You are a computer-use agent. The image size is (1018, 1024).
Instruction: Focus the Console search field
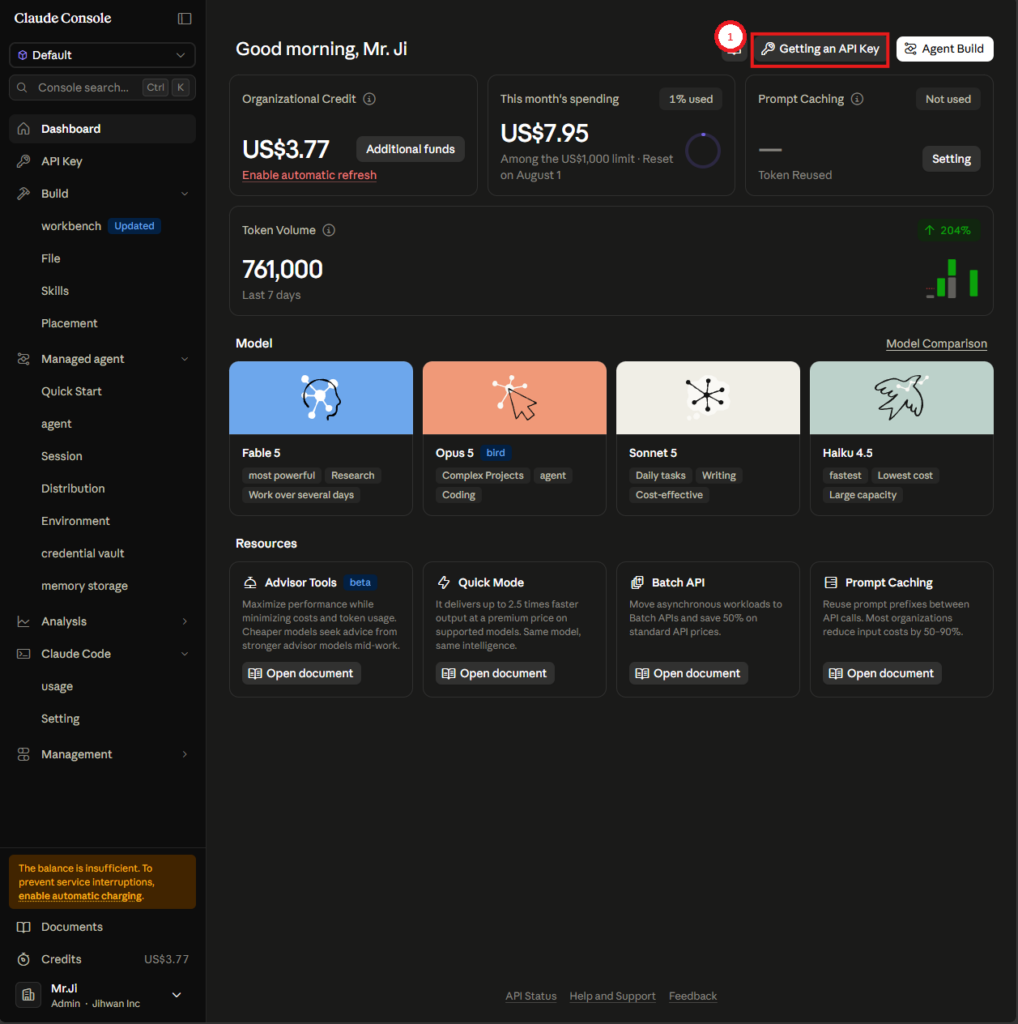103,88
